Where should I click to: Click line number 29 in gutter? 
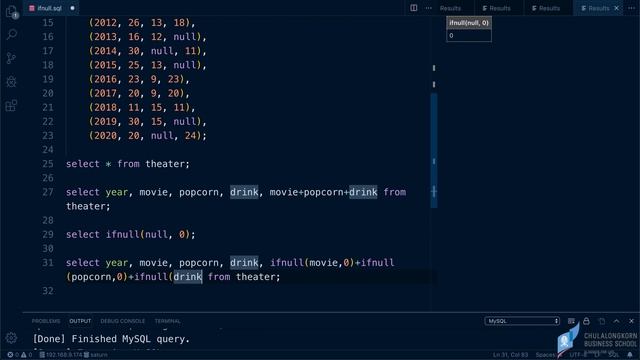[x=48, y=234]
